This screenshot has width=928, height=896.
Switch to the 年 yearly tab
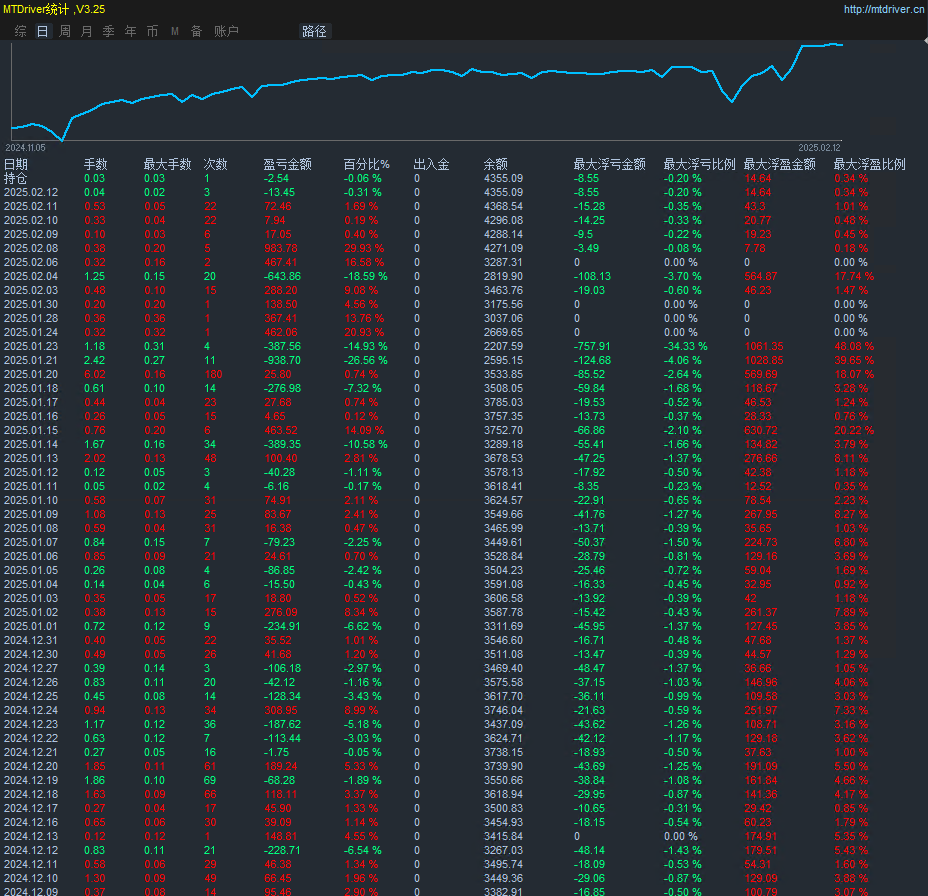coord(130,31)
